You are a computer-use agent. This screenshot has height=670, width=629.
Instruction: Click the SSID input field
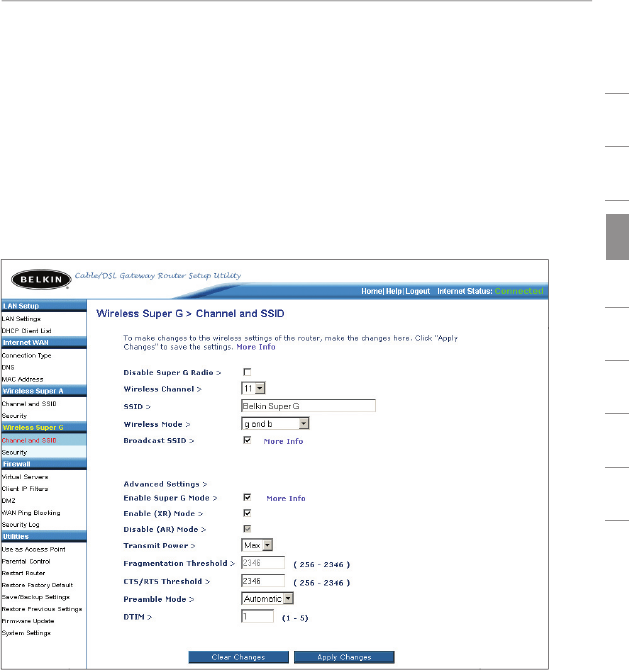(309, 406)
